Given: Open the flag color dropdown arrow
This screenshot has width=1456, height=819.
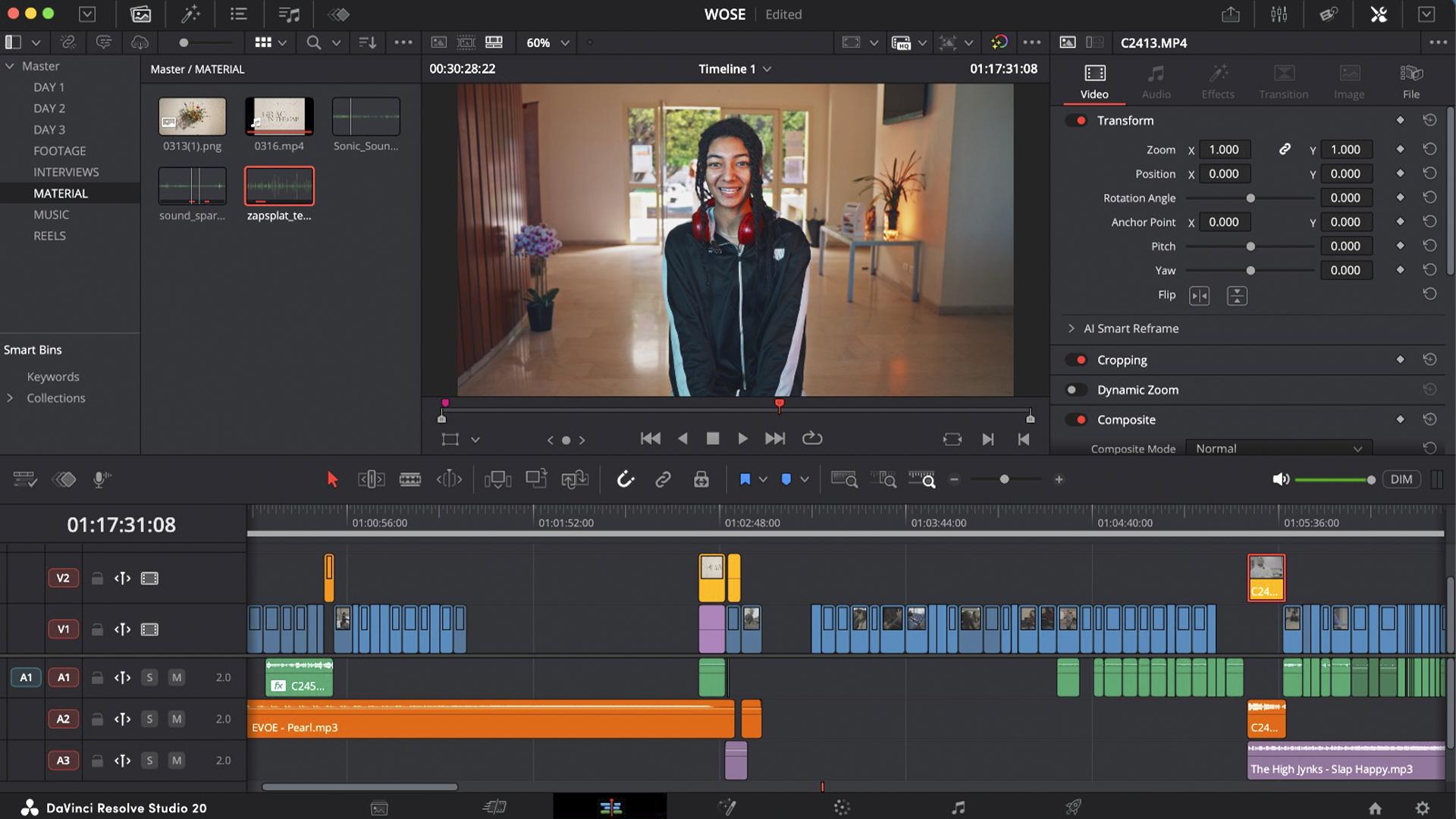Looking at the screenshot, I should pyautogui.click(x=763, y=479).
